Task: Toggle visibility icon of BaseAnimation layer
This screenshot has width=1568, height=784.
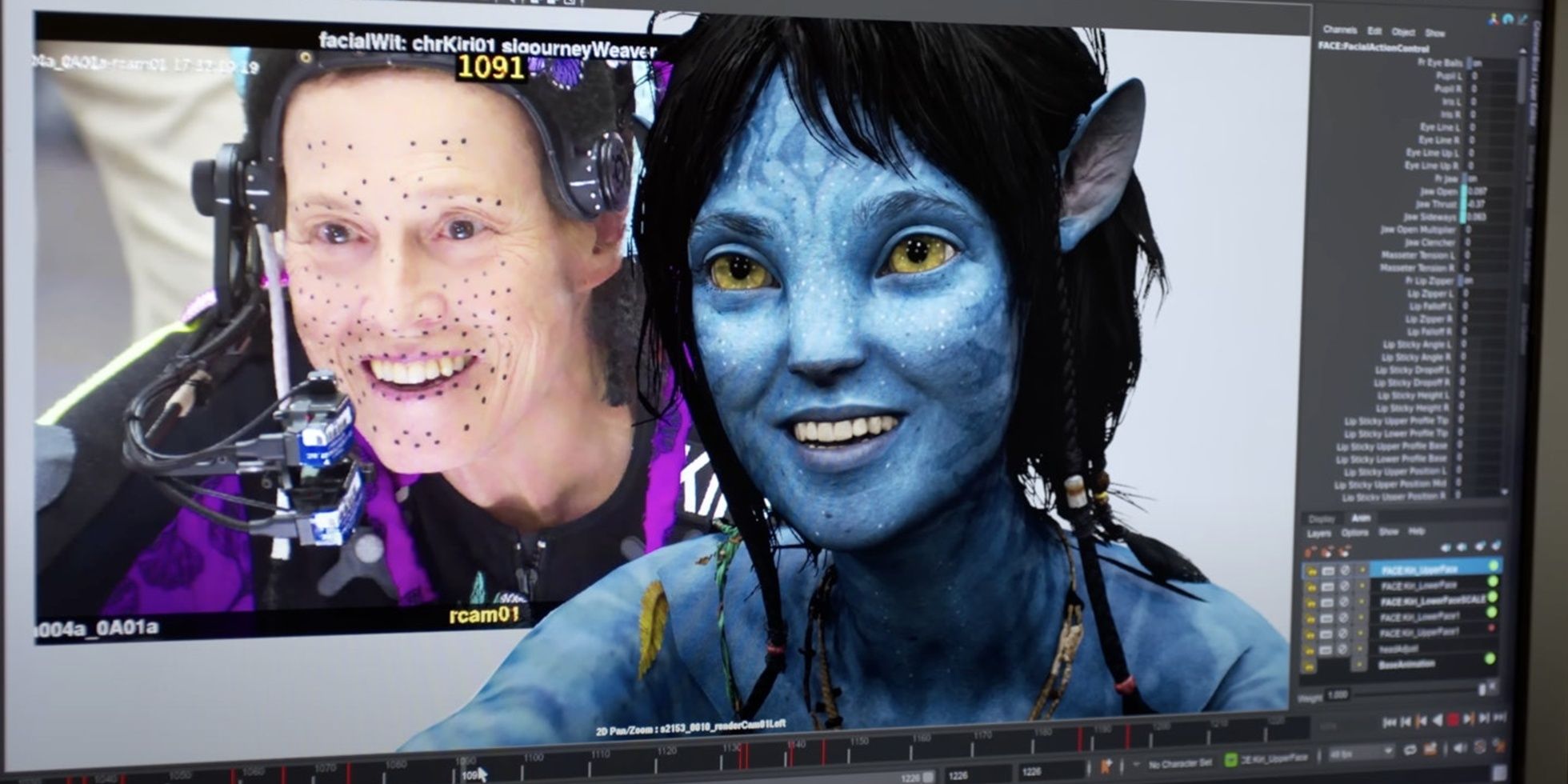Action: pos(1310,666)
